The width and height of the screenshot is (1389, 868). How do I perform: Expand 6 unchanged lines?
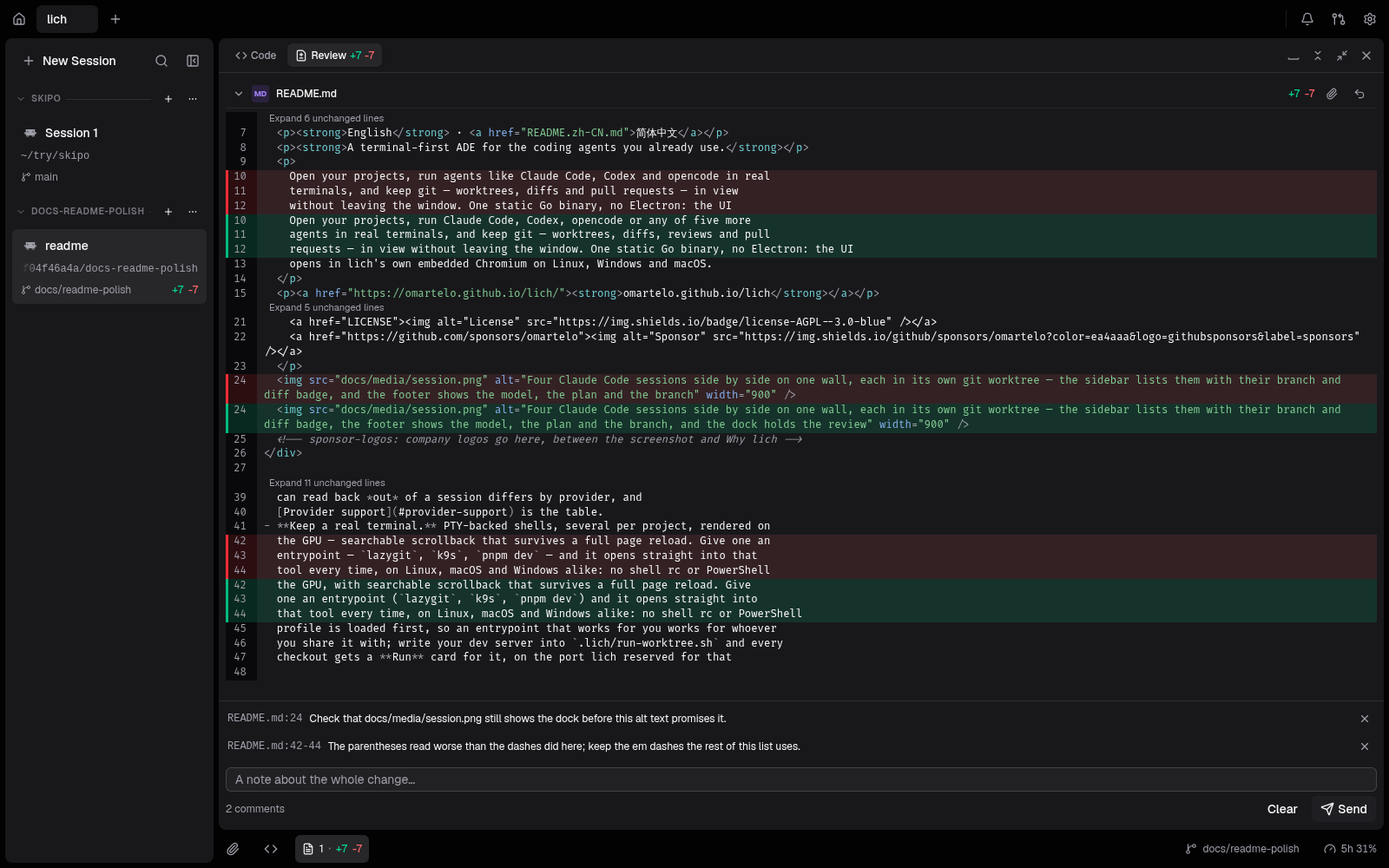point(326,118)
